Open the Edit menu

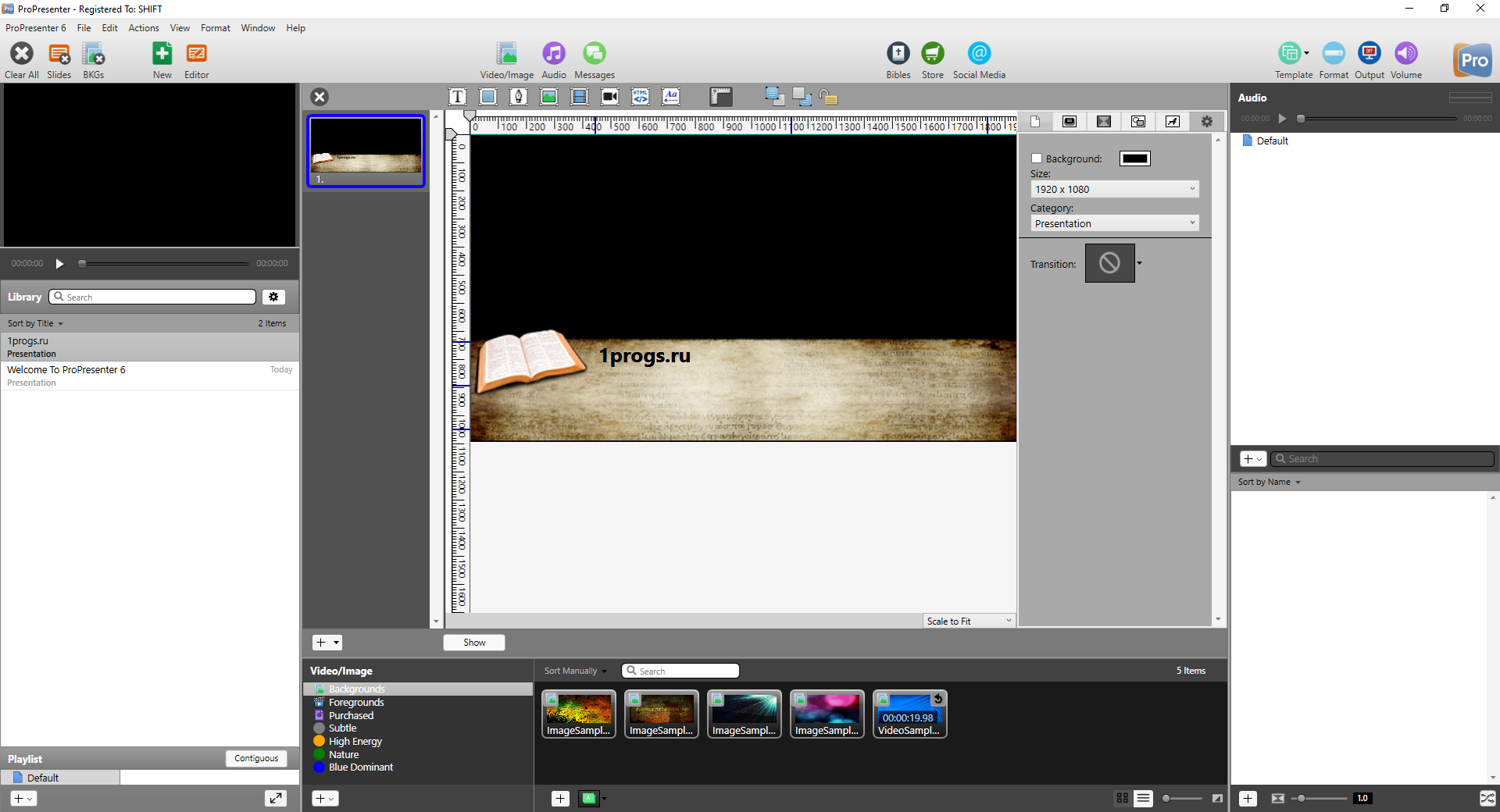[x=110, y=28]
